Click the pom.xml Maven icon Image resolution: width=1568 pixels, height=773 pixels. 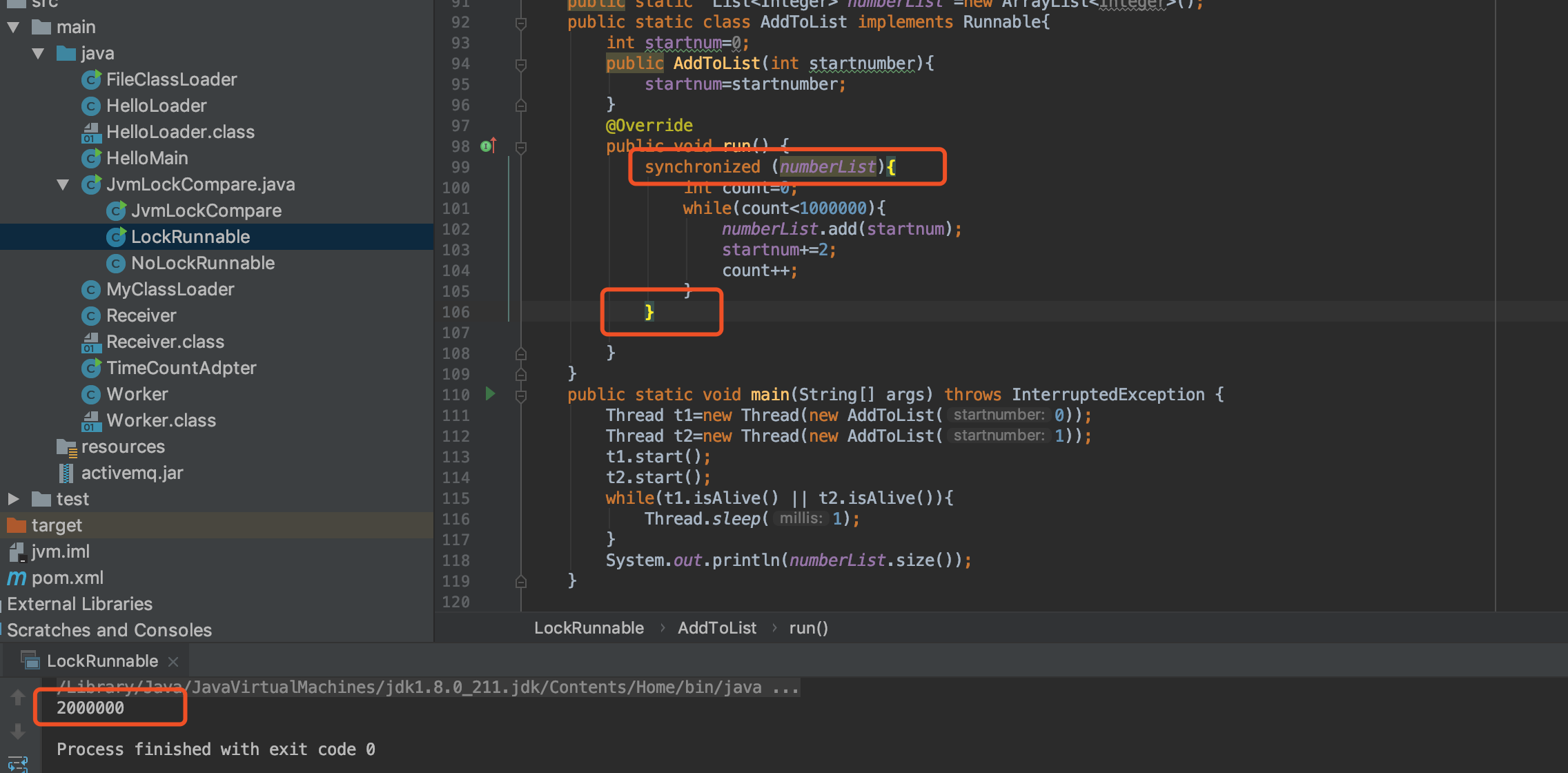(x=17, y=578)
